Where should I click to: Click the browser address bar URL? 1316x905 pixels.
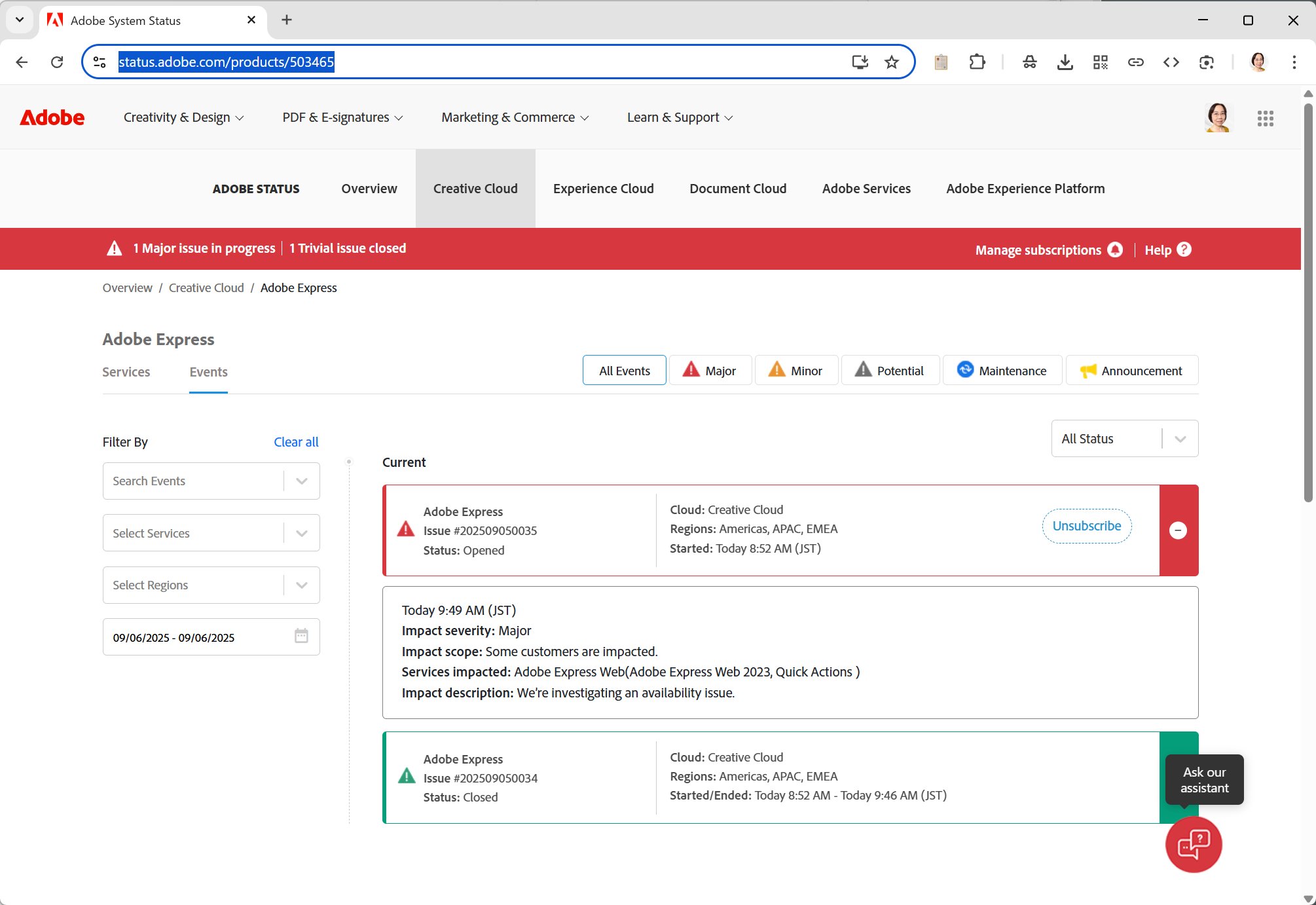point(226,62)
